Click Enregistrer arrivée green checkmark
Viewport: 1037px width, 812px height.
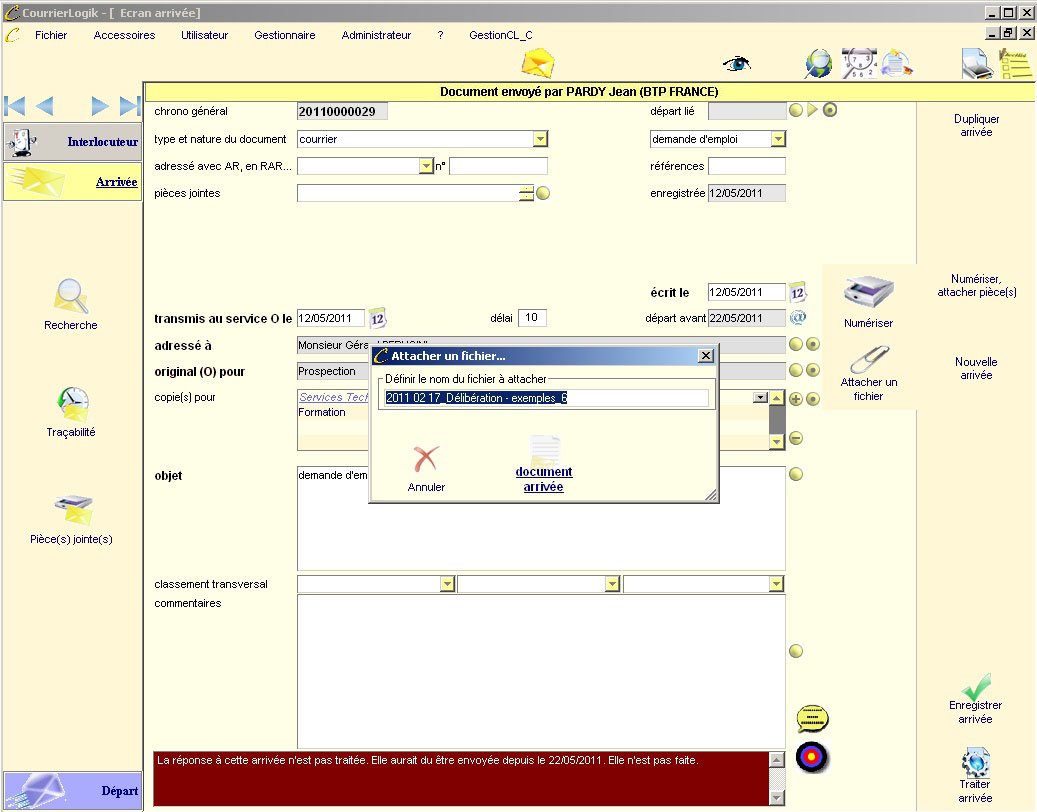pos(974,686)
